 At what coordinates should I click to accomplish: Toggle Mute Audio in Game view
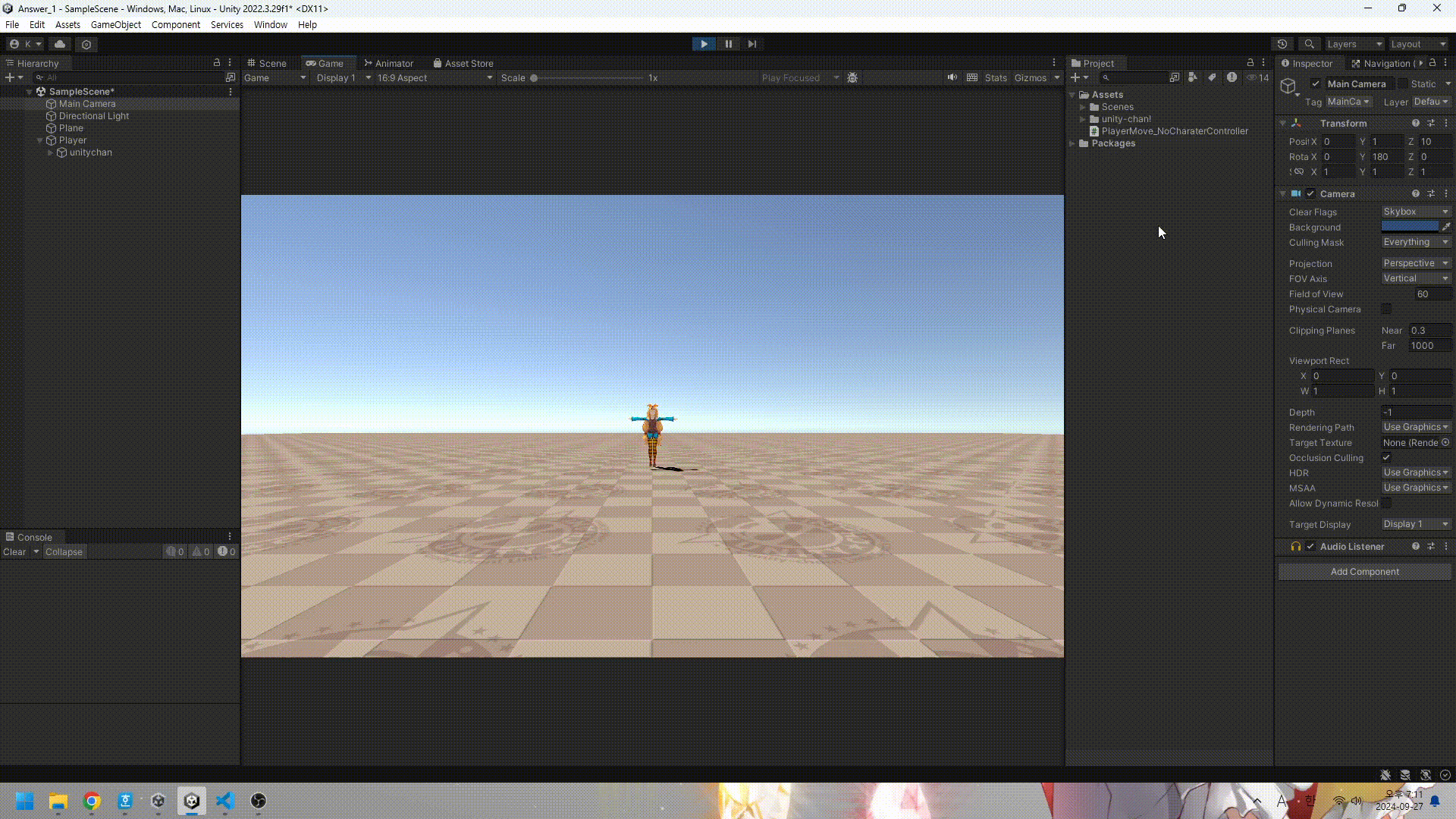point(952,77)
